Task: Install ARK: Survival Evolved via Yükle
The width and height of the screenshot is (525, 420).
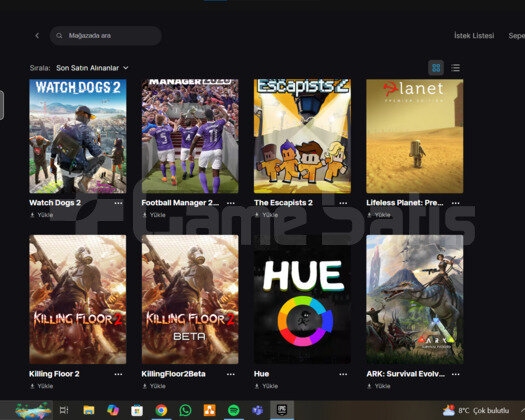Action: tap(379, 386)
